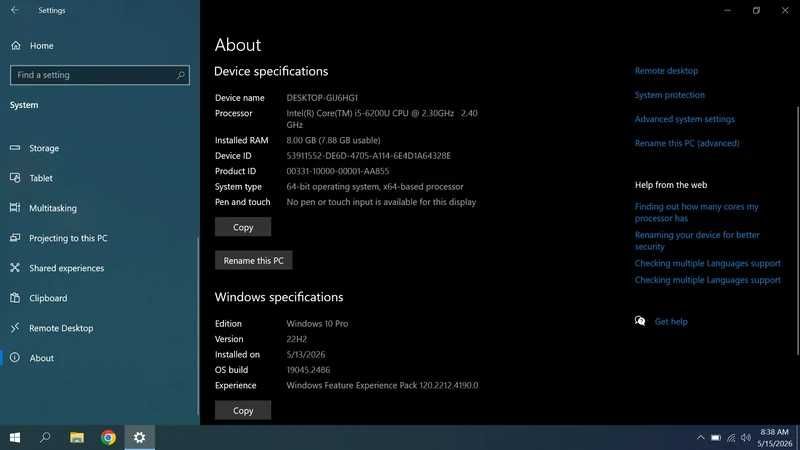
Task: Open Storage icon in sidebar
Action: pyautogui.click(x=15, y=148)
